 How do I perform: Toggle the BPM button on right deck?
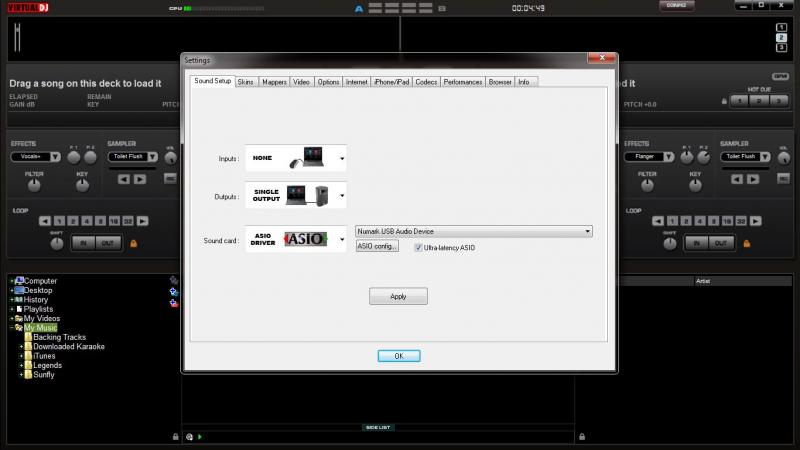tap(782, 76)
